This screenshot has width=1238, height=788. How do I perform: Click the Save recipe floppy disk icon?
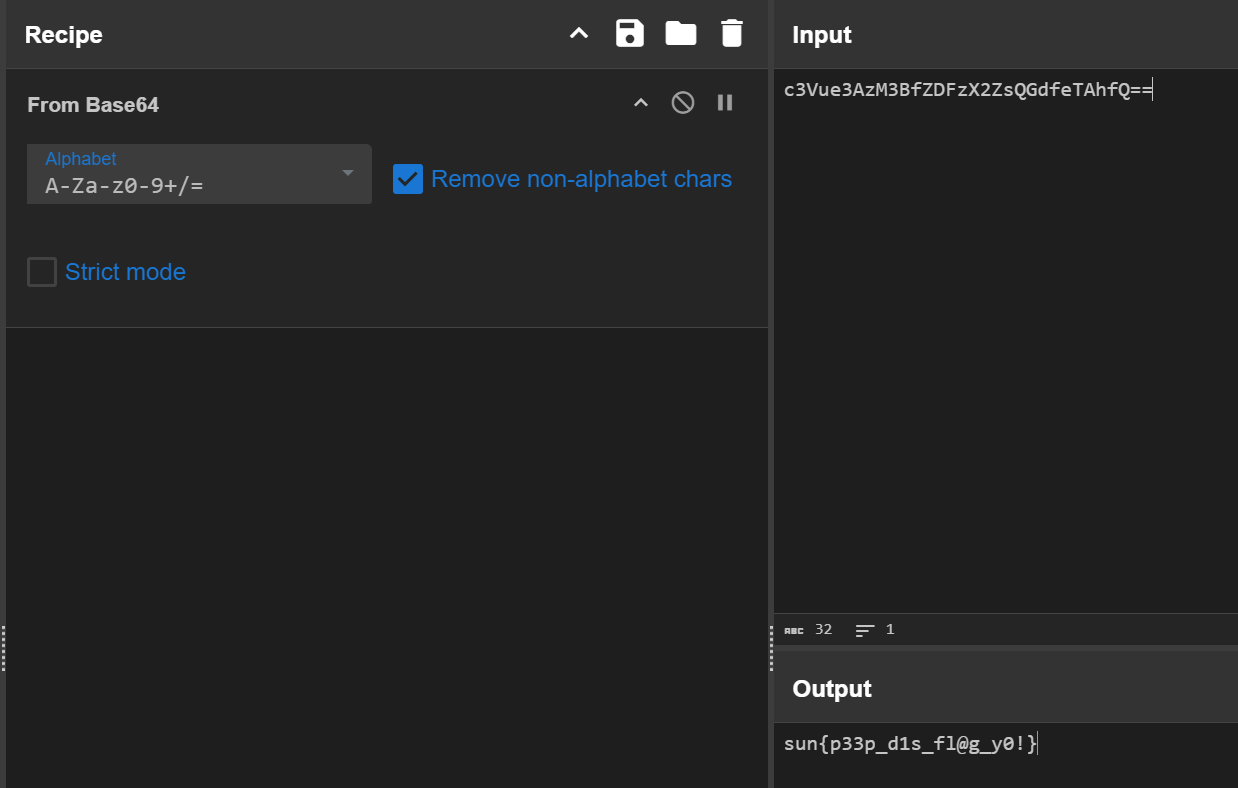point(630,34)
